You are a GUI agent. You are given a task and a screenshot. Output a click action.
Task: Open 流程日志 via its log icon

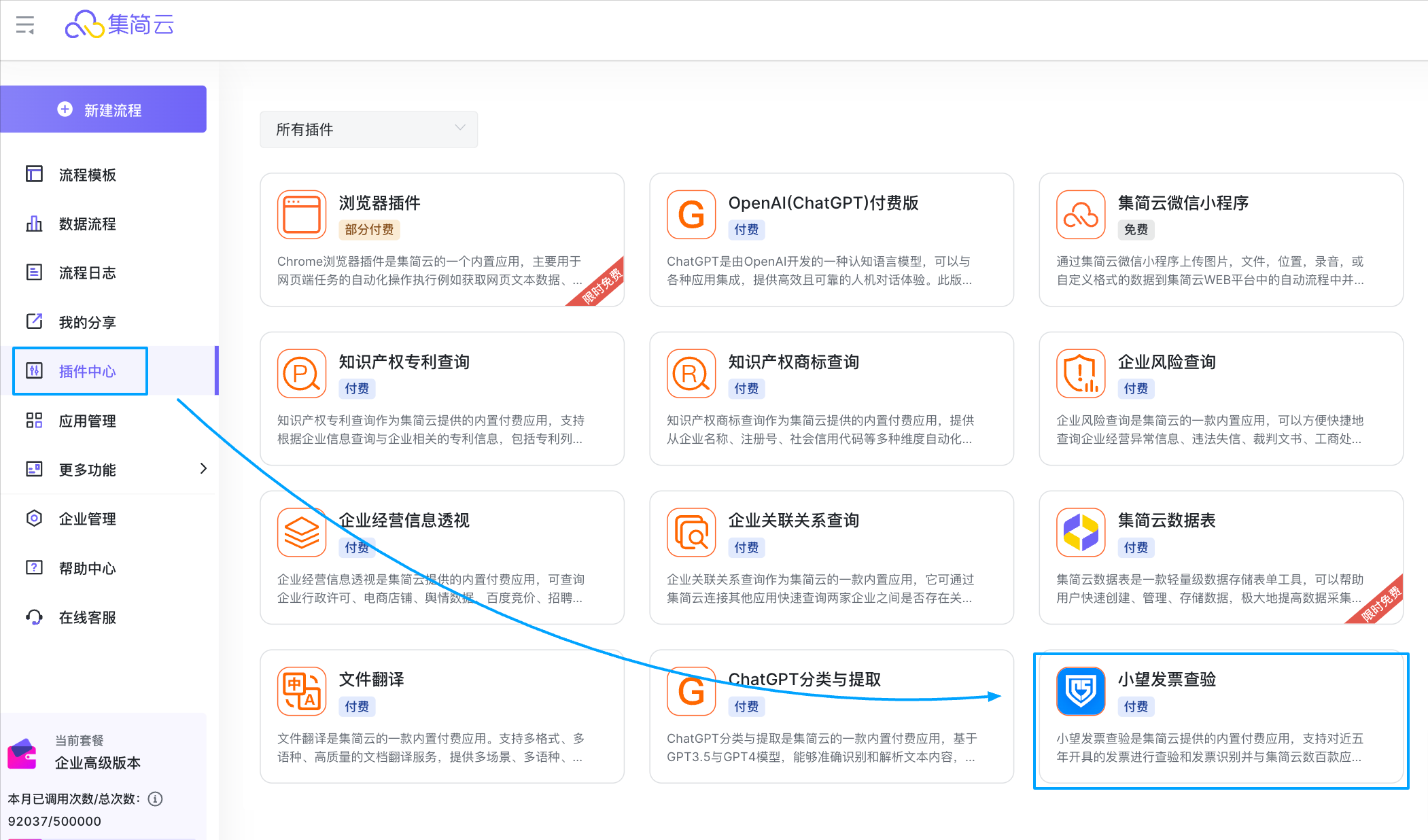click(x=34, y=273)
